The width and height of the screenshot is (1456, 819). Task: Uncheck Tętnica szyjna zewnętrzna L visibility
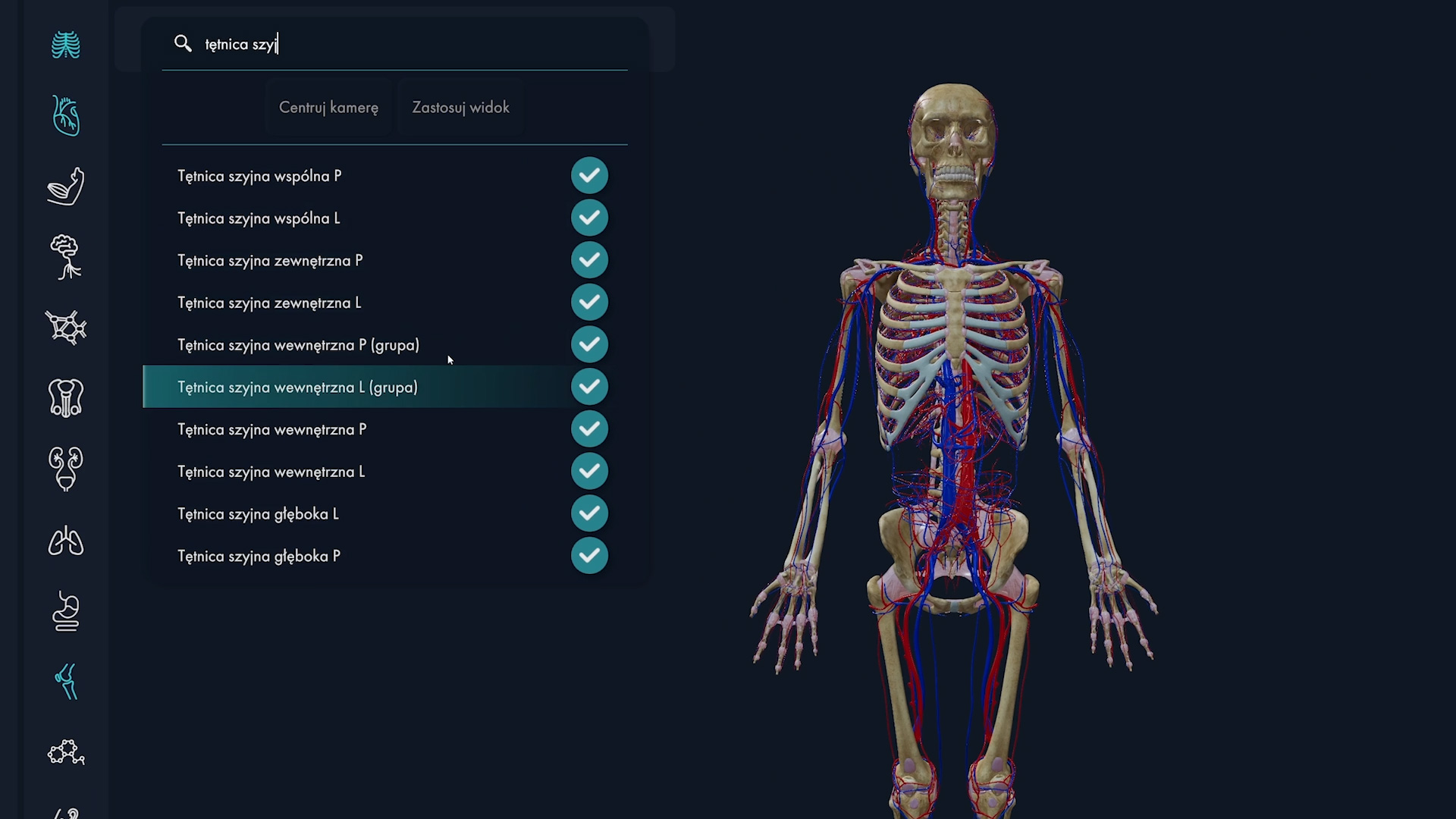[589, 303]
